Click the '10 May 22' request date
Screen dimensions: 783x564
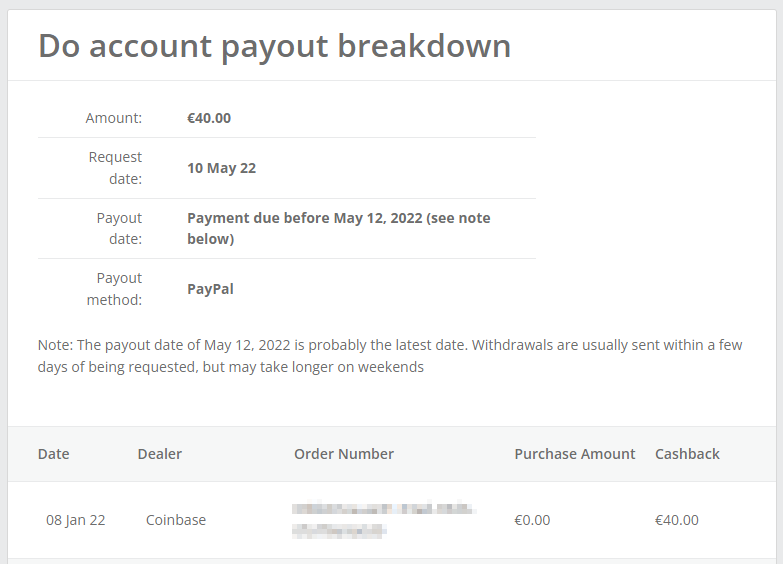(x=221, y=168)
